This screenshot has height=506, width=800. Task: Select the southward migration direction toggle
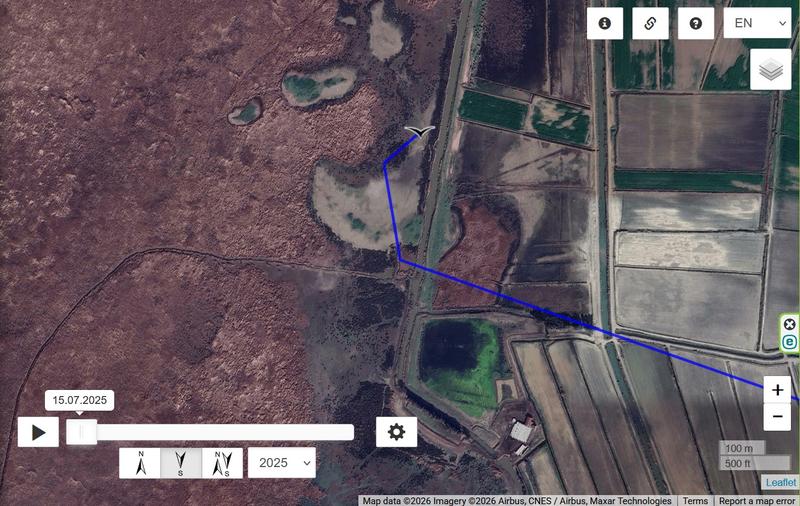click(181, 463)
